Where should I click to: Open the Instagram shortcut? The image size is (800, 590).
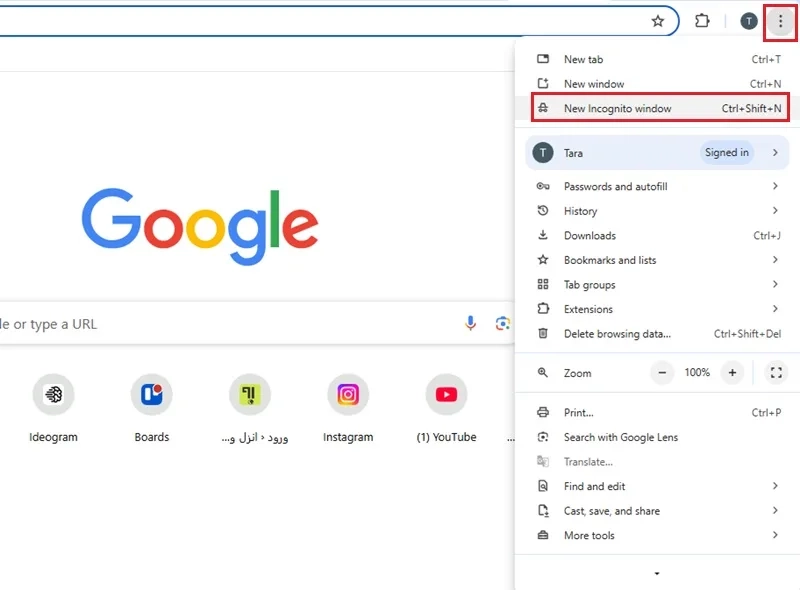click(x=347, y=394)
